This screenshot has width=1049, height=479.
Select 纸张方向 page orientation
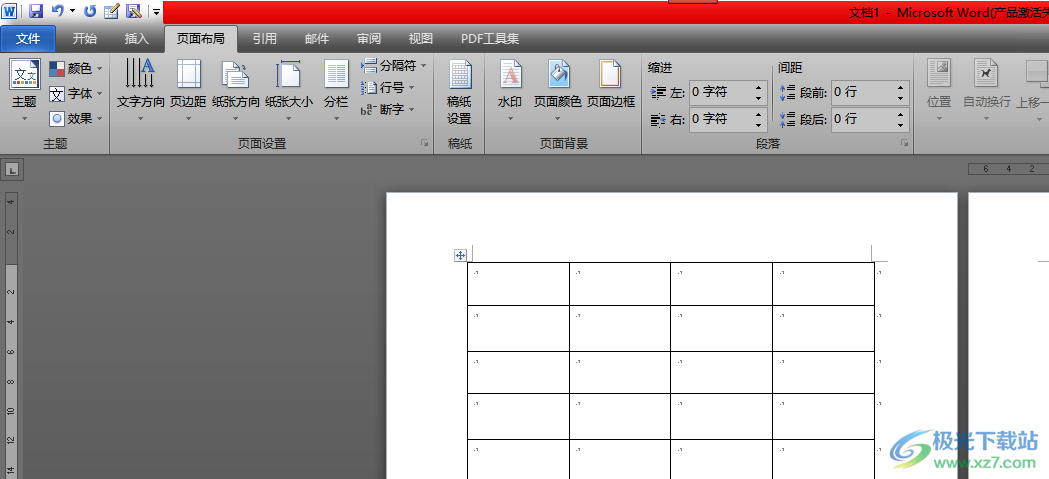pos(235,90)
